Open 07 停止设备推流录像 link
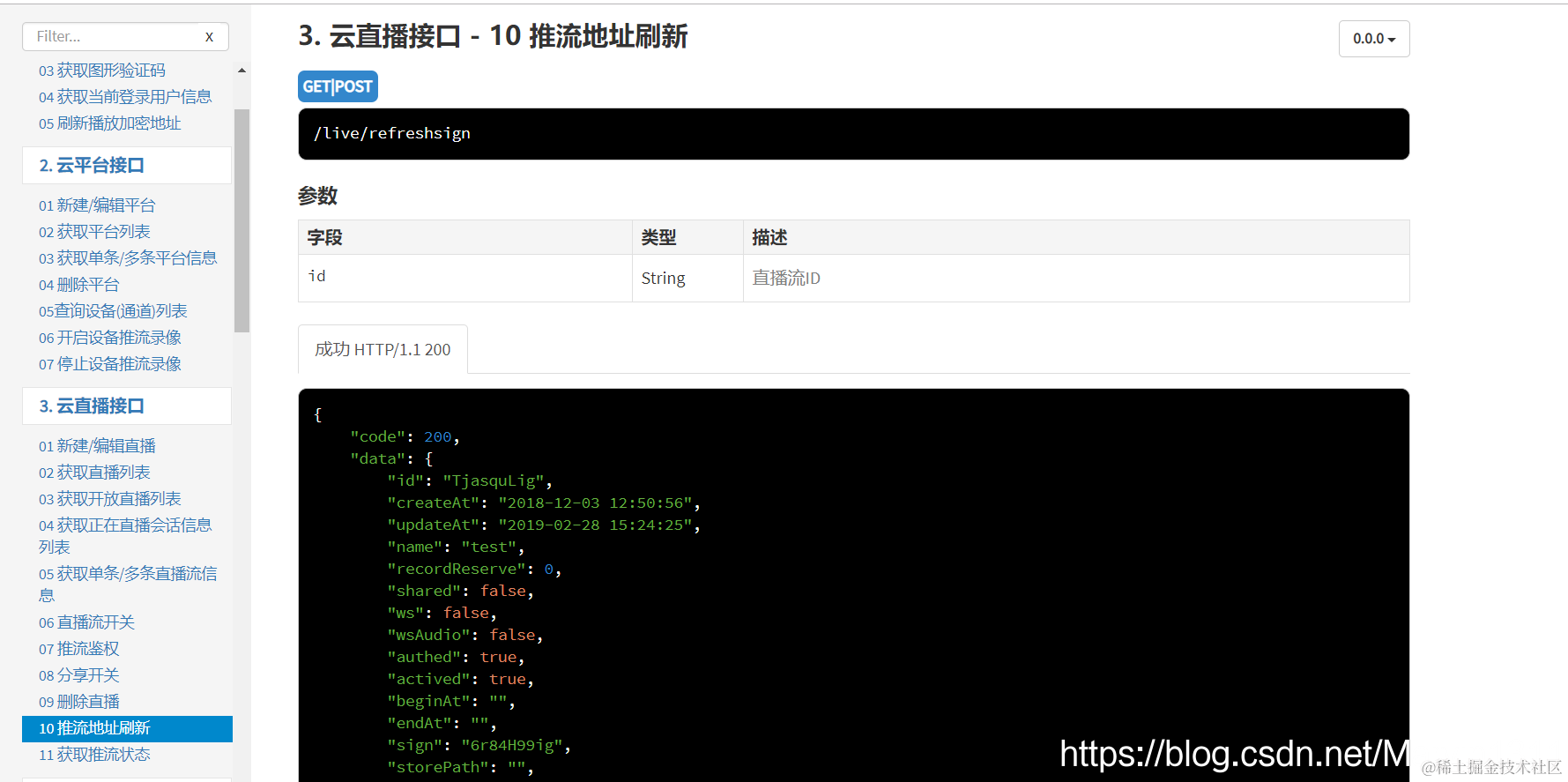 click(x=110, y=364)
